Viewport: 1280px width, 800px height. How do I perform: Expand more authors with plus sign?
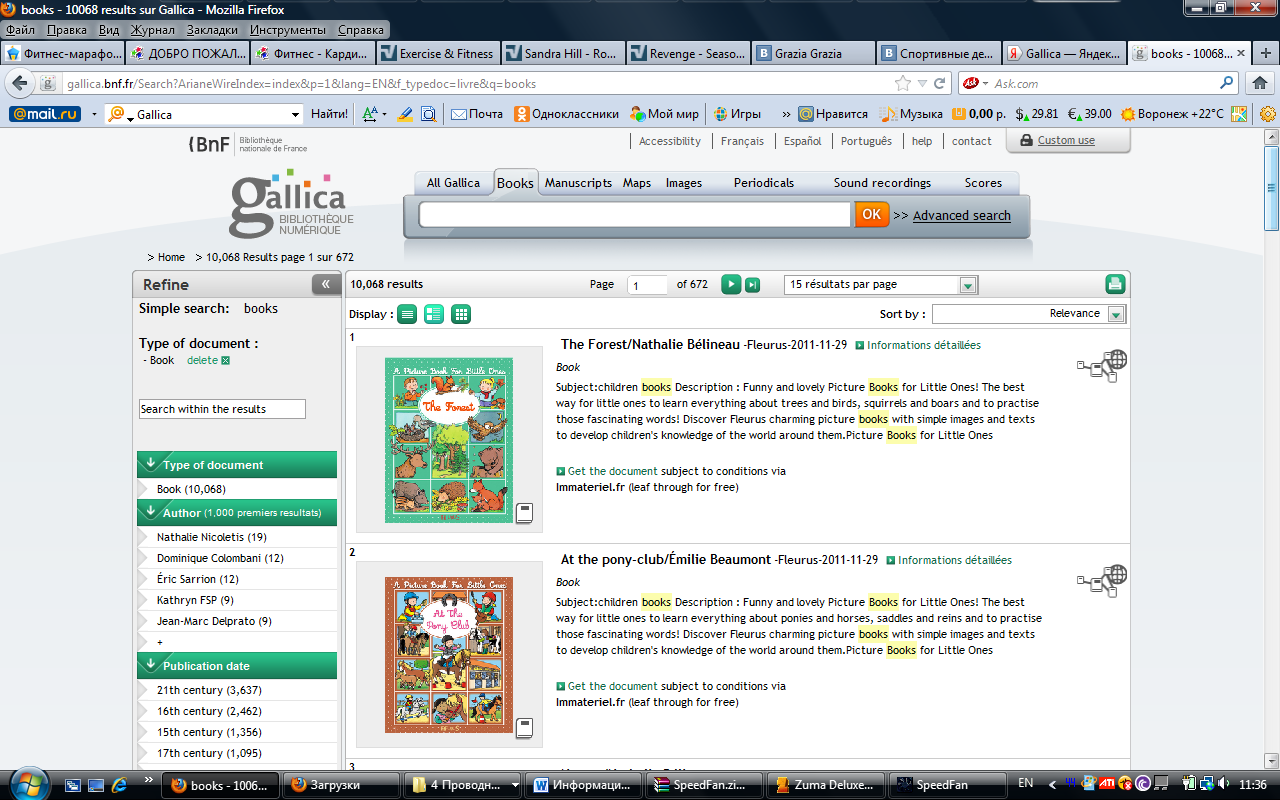coord(160,642)
